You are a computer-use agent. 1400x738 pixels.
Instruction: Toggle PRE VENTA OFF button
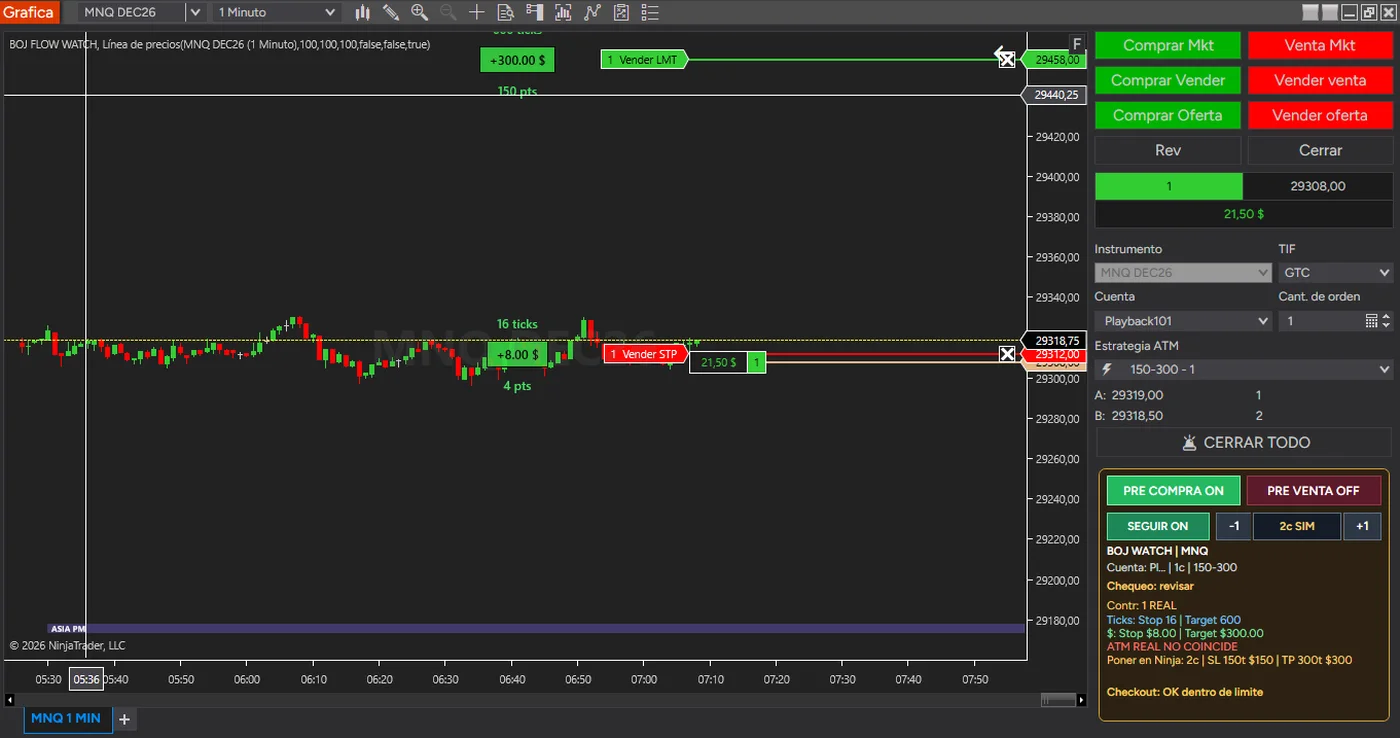pos(1313,491)
